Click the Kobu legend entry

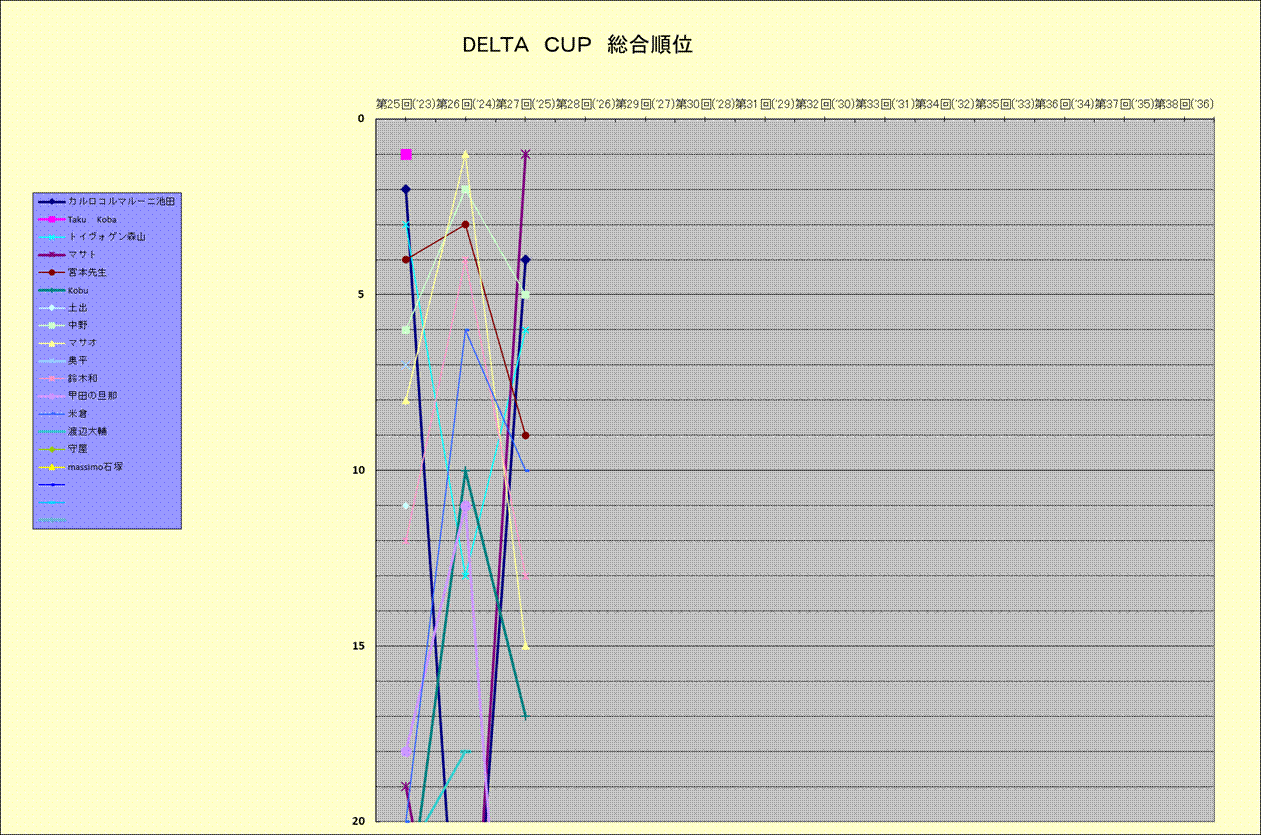[x=78, y=290]
